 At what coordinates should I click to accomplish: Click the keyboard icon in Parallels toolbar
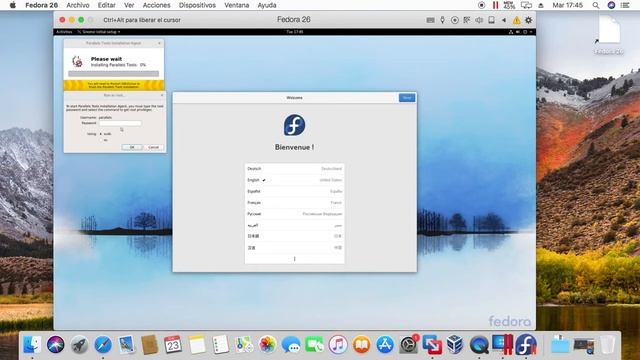[430, 20]
